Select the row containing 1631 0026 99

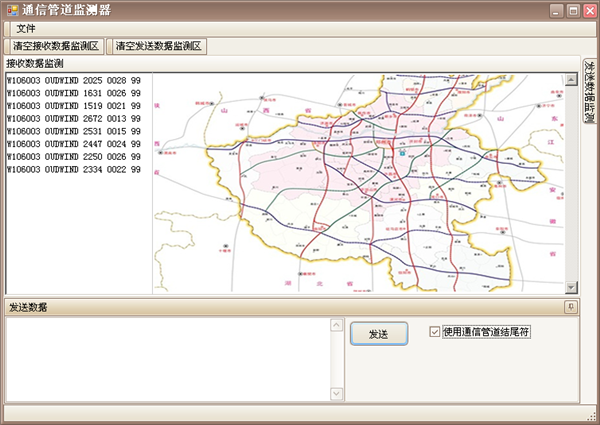click(x=73, y=93)
